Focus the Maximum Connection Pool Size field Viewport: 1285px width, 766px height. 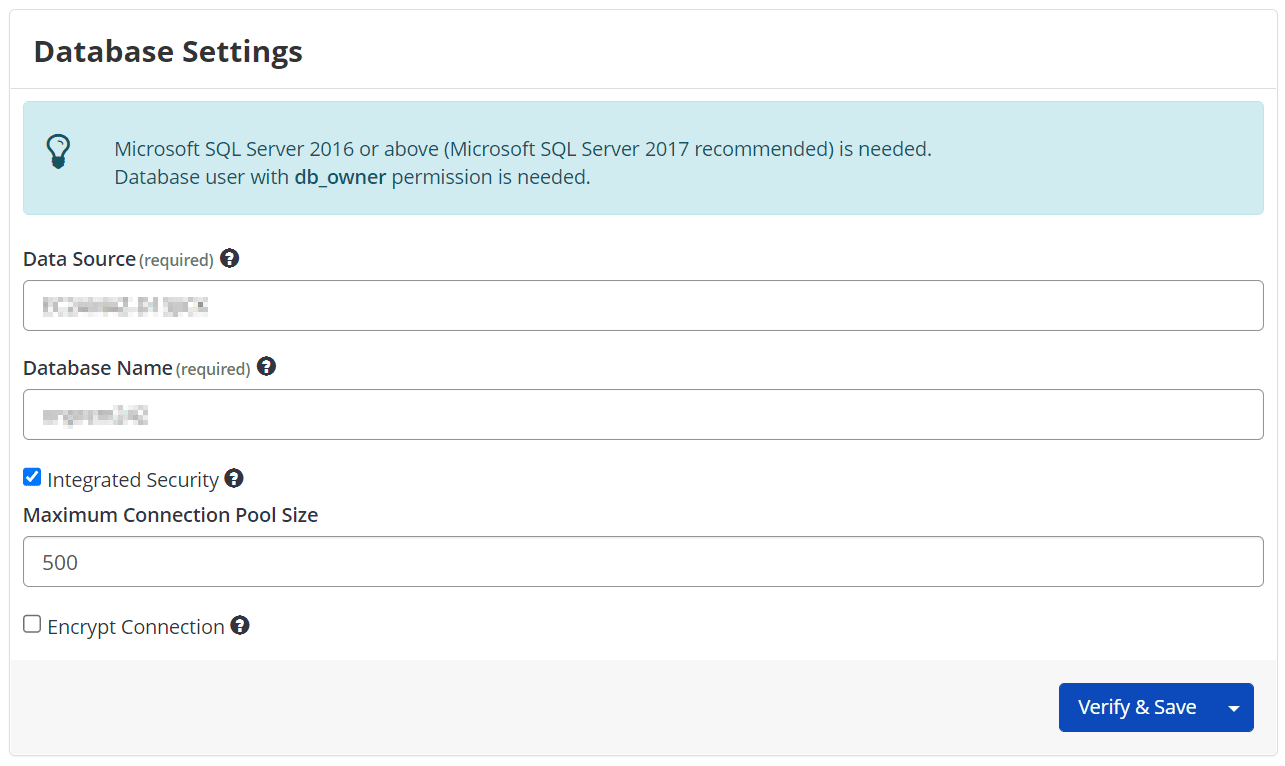click(642, 561)
